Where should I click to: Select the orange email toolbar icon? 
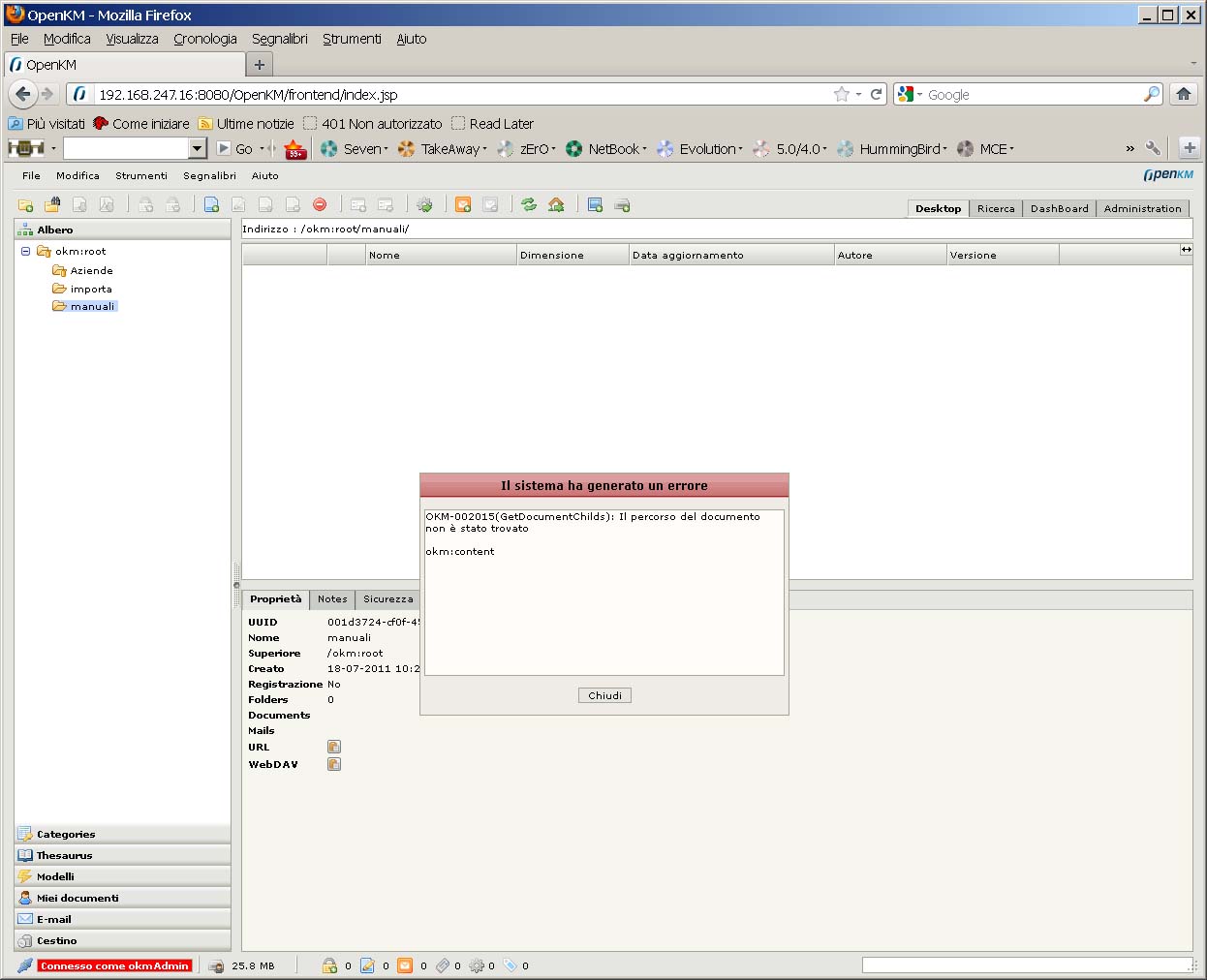463,204
